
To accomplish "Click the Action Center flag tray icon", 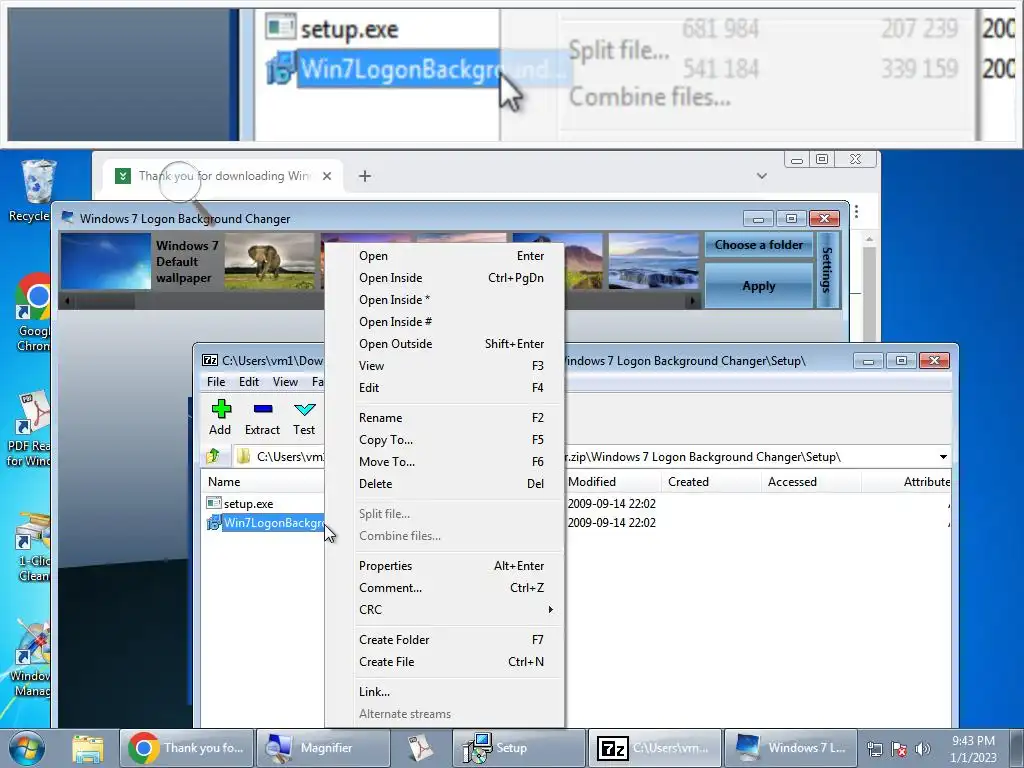I will [x=899, y=749].
